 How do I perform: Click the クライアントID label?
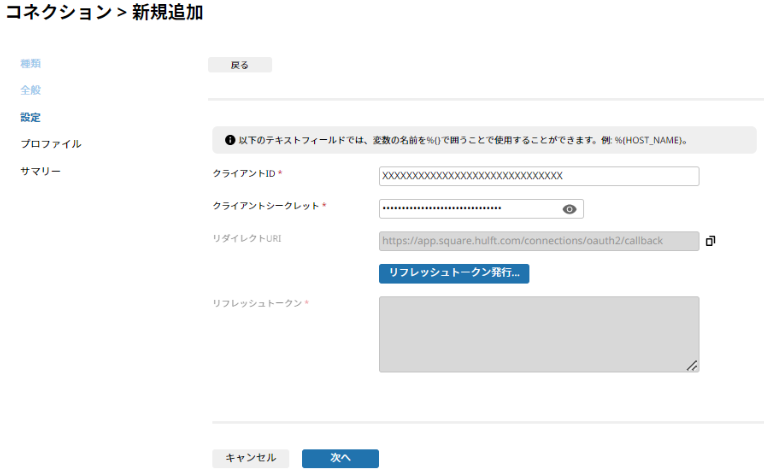pyautogui.click(x=244, y=173)
